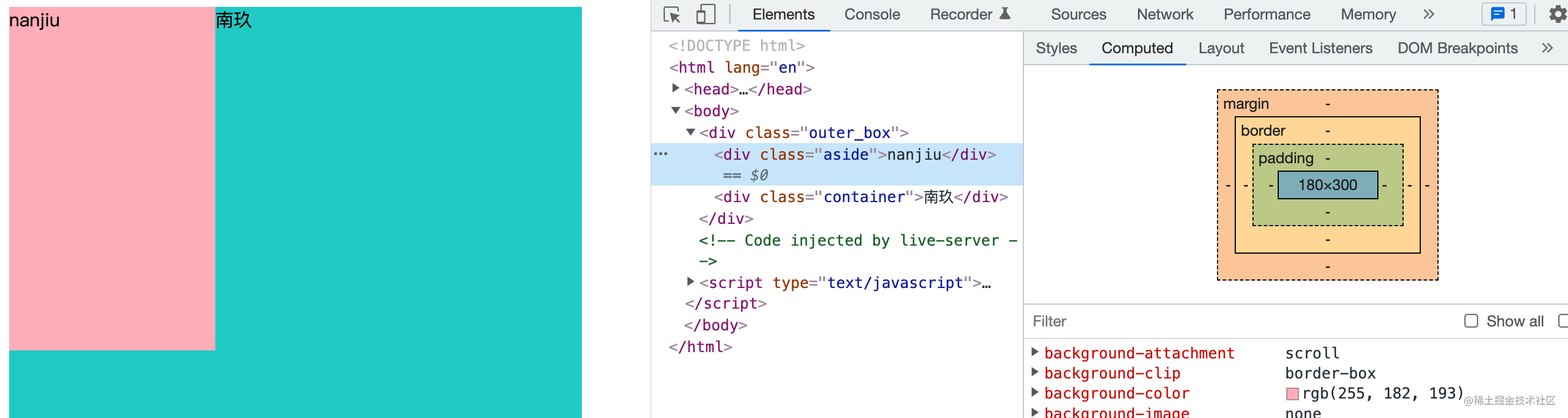Click the scroll value of background-attachment
1568x418 pixels.
(x=1312, y=353)
